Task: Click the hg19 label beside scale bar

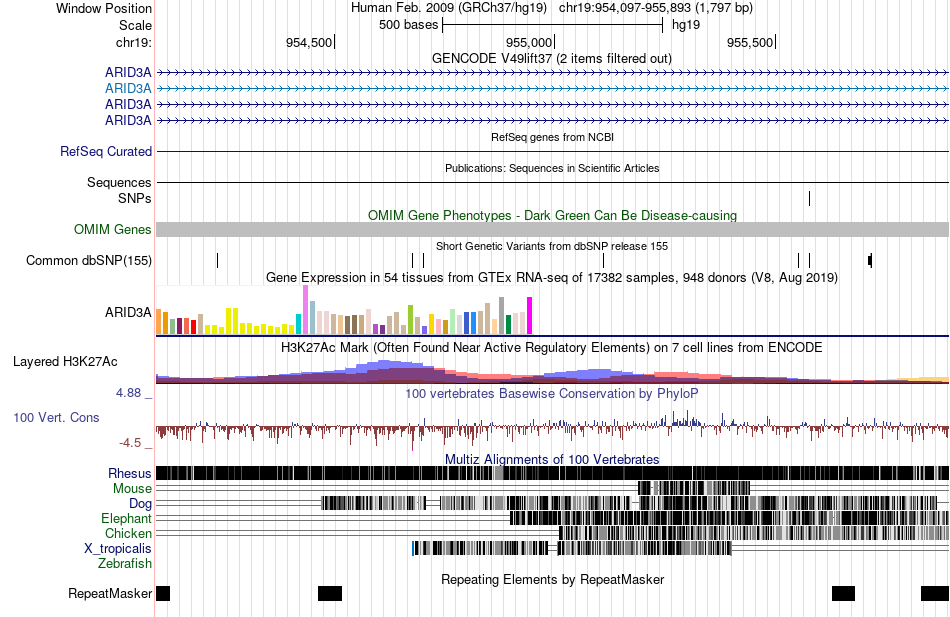Action: coord(686,25)
